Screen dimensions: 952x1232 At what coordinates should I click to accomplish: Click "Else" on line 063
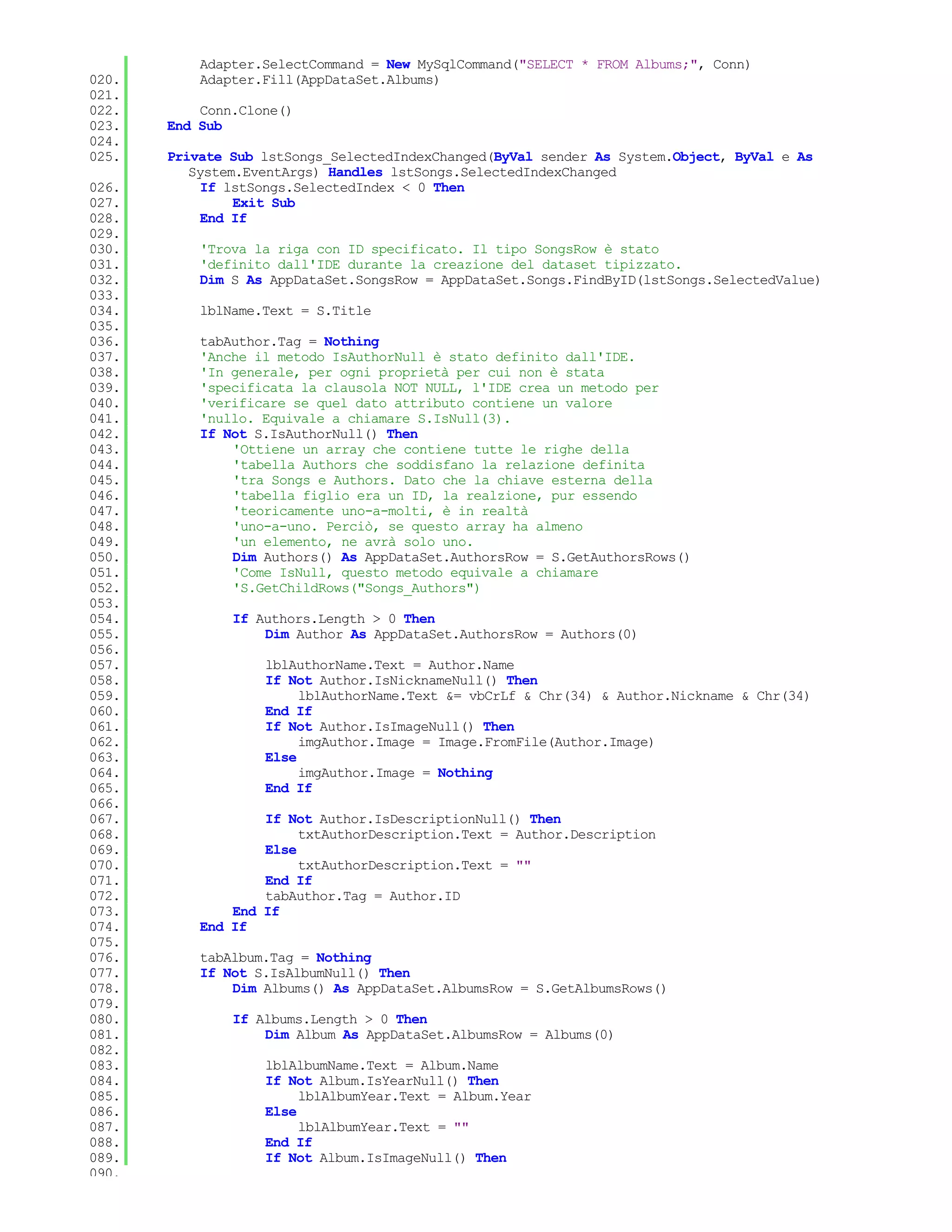[x=280, y=758]
